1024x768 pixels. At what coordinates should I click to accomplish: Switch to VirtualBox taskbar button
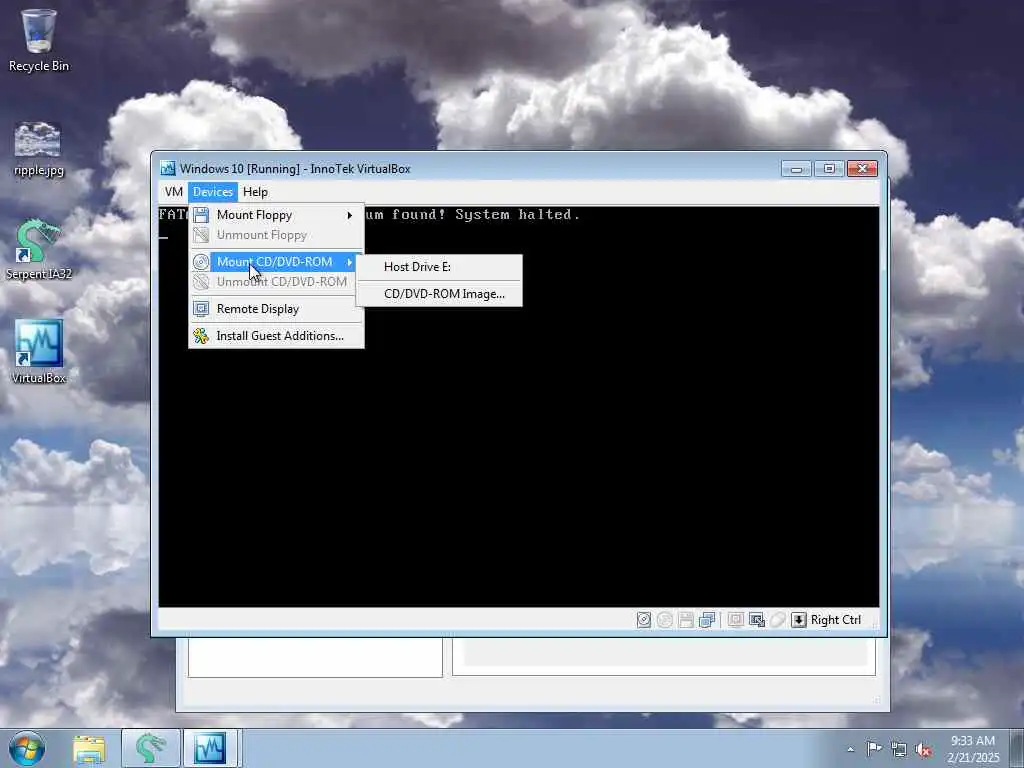(210, 748)
